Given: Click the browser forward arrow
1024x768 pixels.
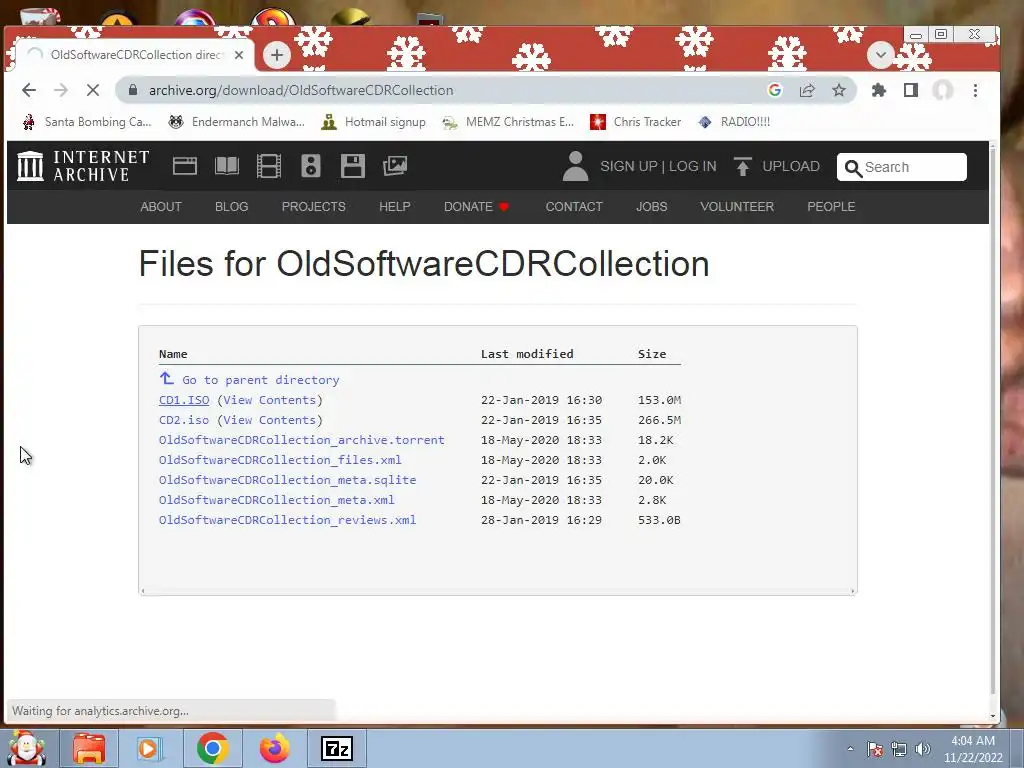Looking at the screenshot, I should click(61, 90).
